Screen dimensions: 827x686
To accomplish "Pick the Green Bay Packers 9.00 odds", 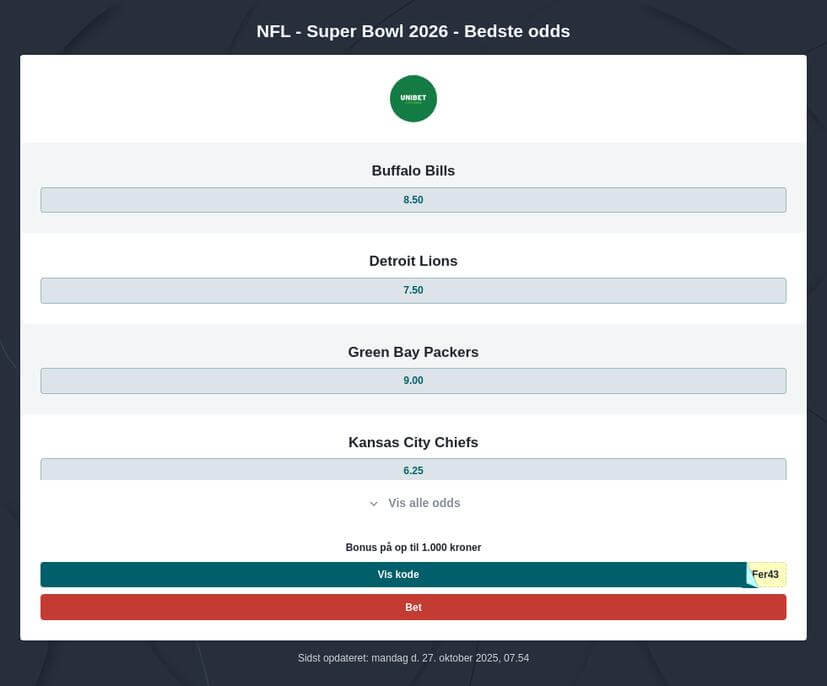I will coord(413,381).
